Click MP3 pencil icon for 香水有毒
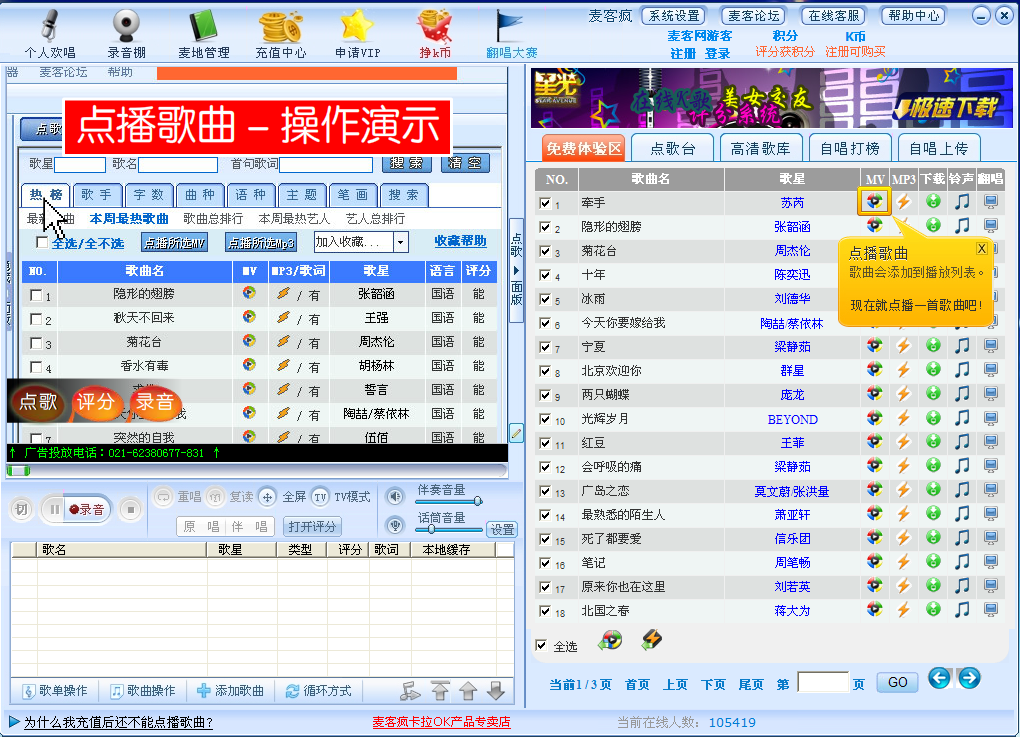This screenshot has width=1020, height=737. tap(283, 365)
